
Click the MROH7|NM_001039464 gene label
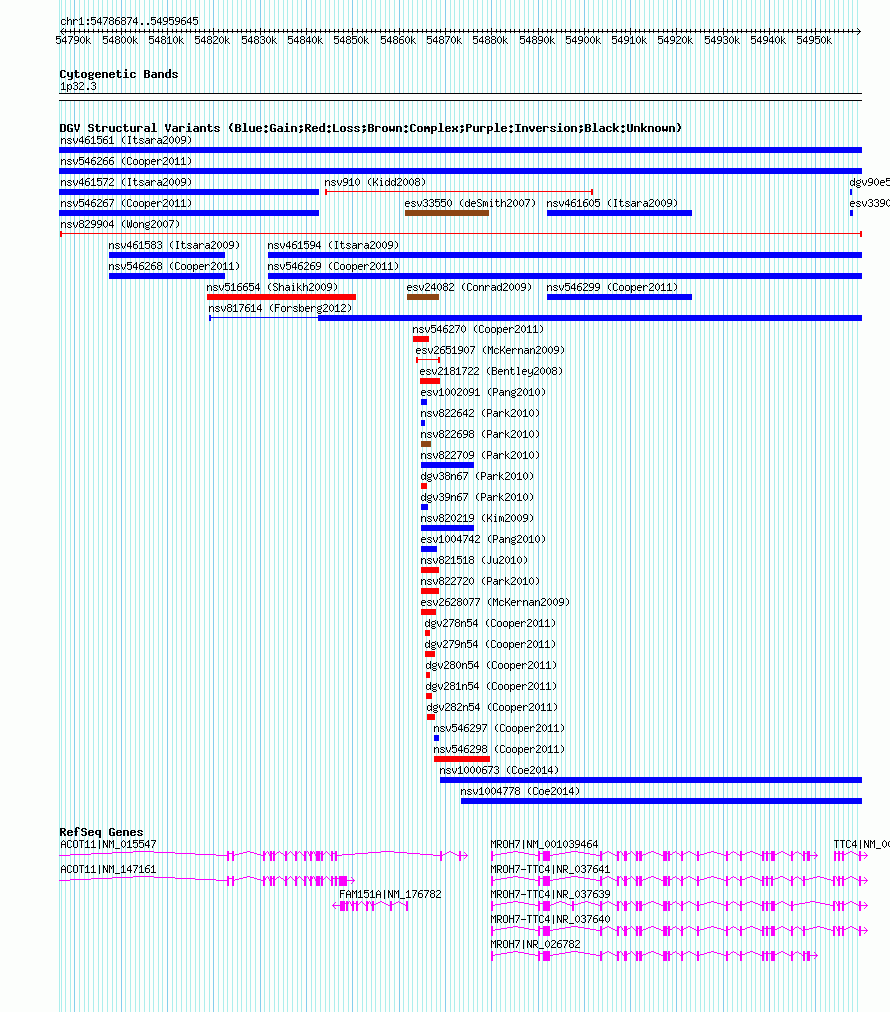[x=544, y=844]
